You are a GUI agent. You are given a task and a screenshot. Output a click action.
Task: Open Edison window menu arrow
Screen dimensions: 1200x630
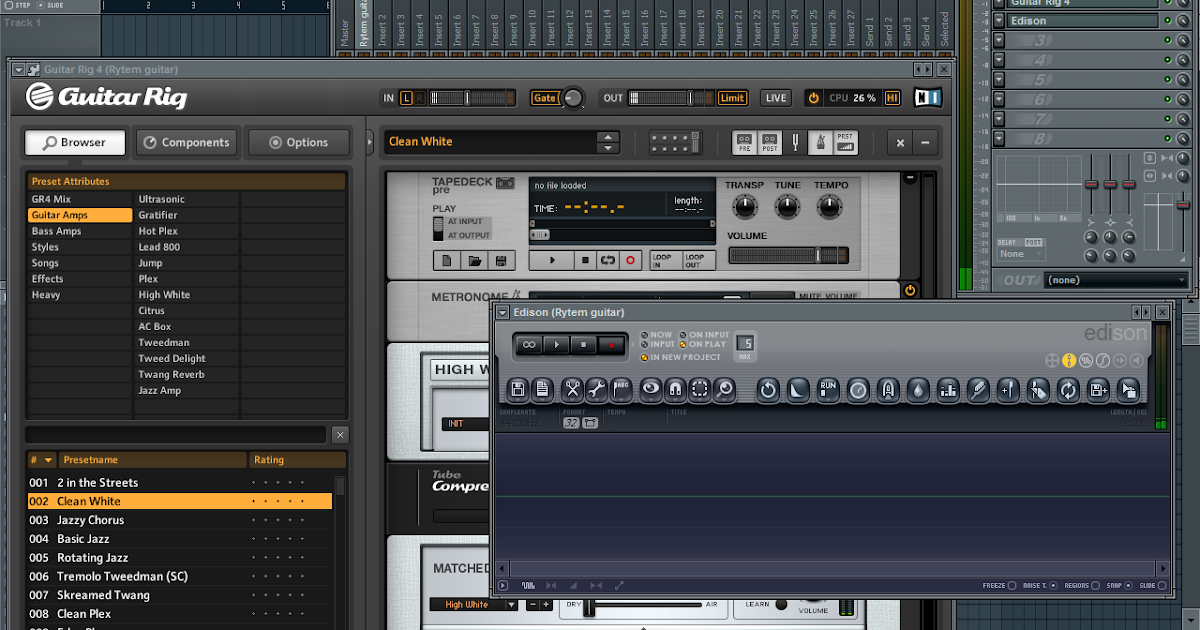(503, 313)
